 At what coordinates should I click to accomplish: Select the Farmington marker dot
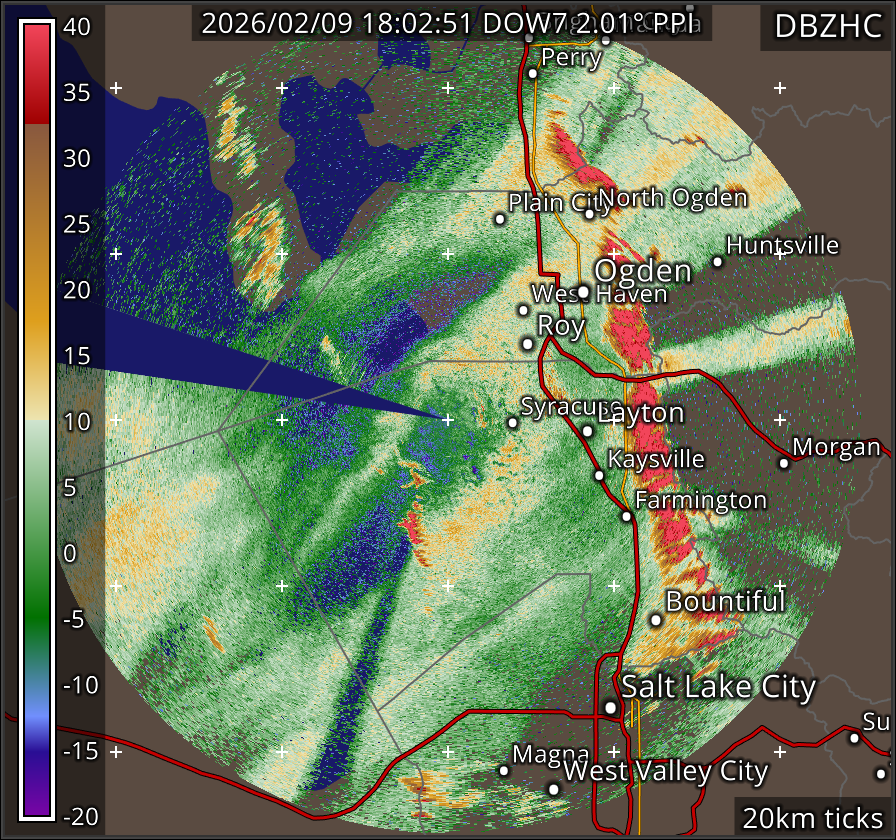626,517
